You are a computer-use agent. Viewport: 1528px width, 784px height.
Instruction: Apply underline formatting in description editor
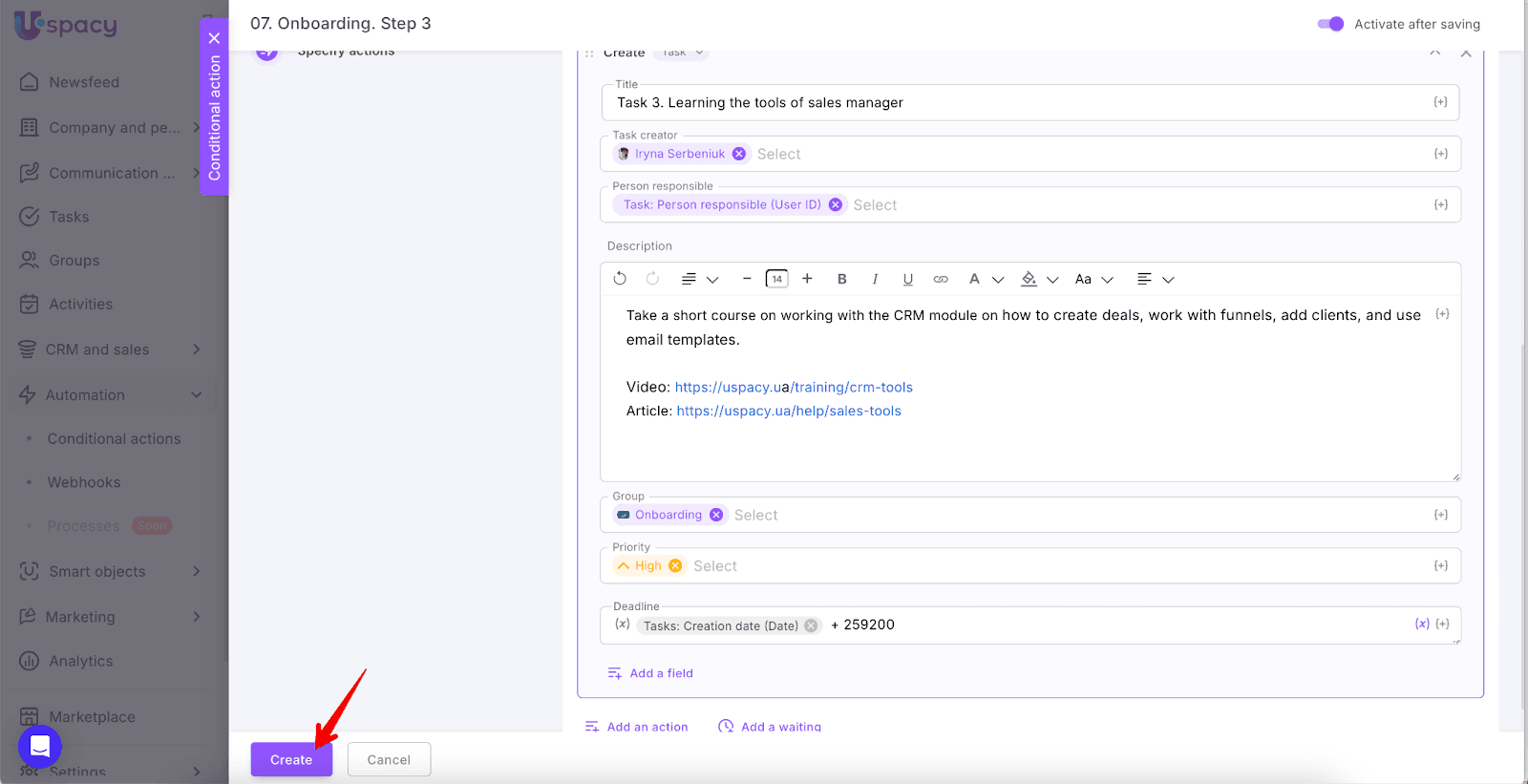point(907,279)
